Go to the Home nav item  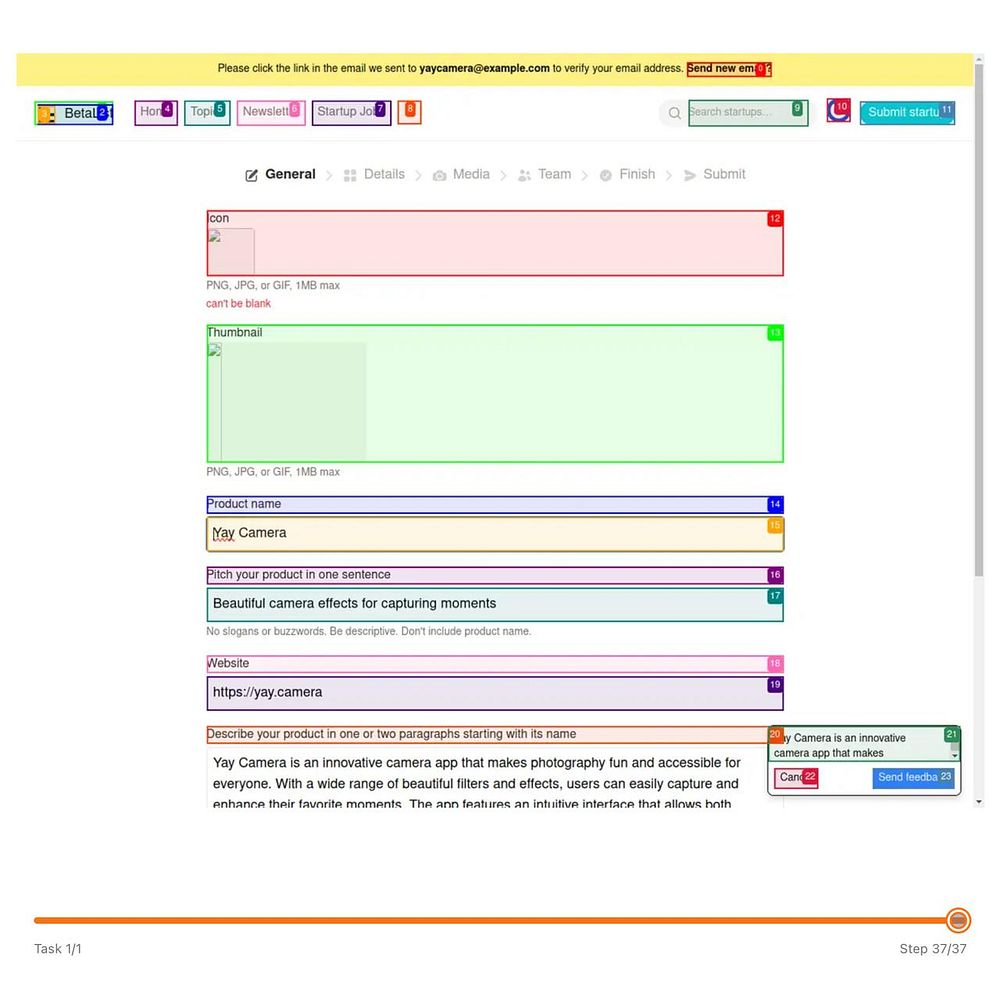(156, 113)
